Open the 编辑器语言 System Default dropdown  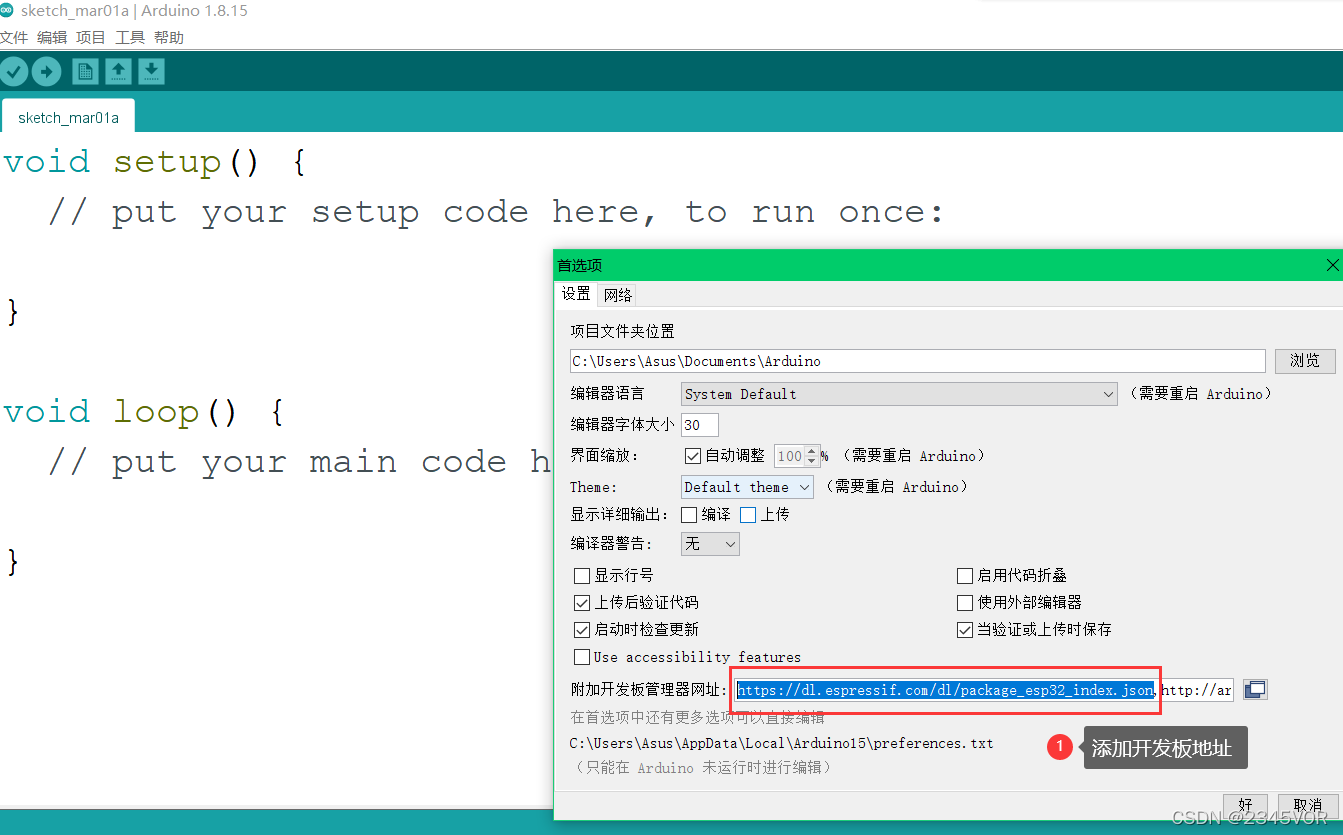click(899, 394)
